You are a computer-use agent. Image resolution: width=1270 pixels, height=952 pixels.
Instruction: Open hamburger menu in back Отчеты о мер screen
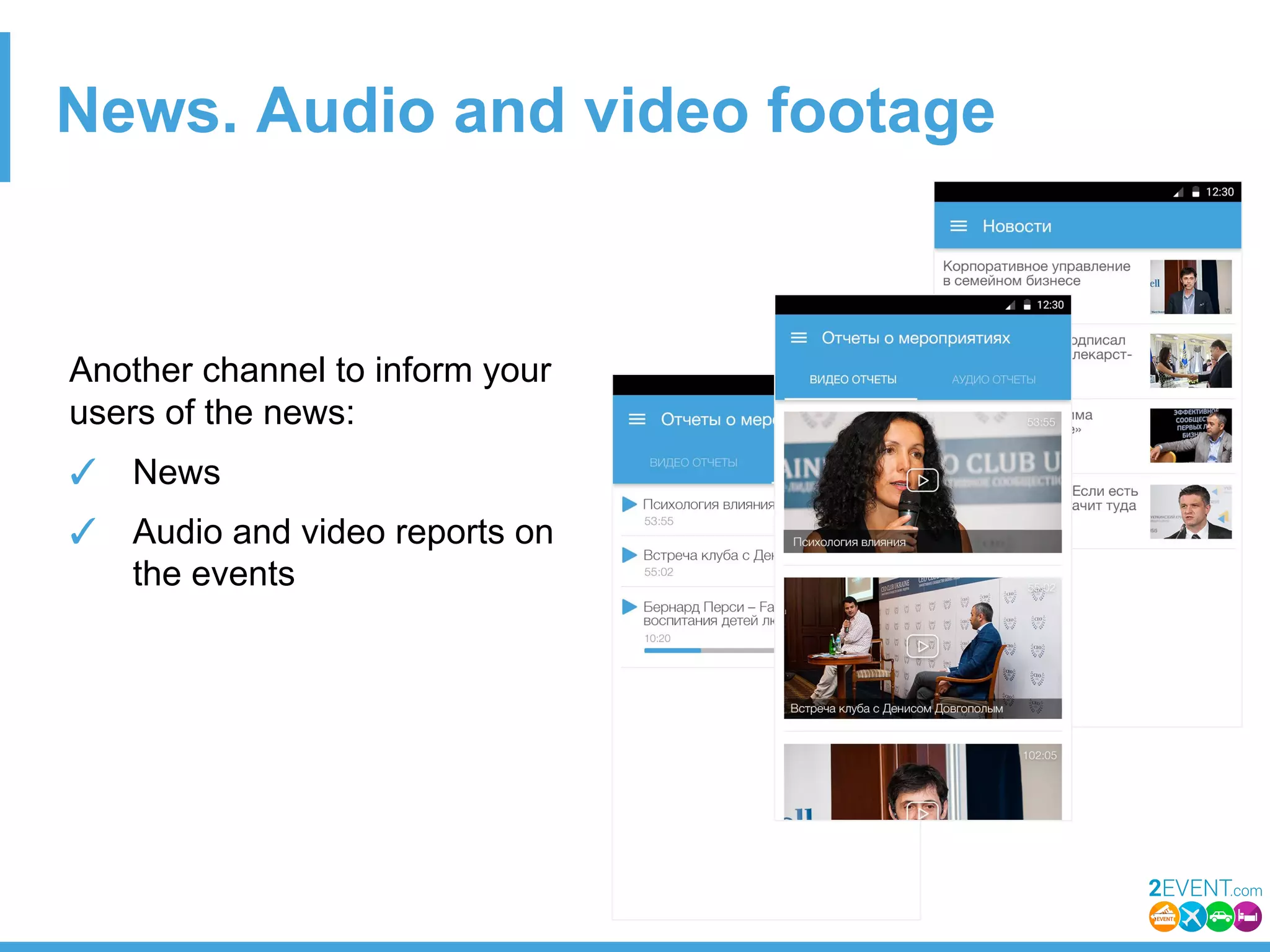(637, 420)
